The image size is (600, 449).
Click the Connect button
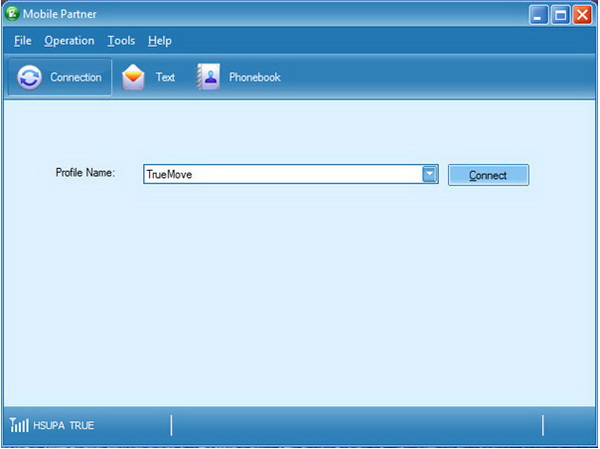488,175
